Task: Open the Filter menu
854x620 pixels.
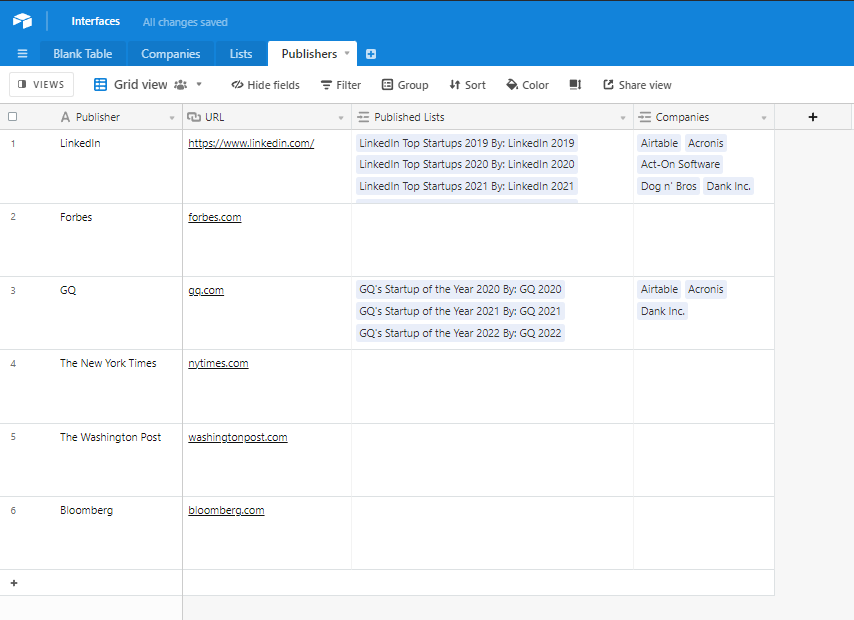Action: [x=341, y=85]
